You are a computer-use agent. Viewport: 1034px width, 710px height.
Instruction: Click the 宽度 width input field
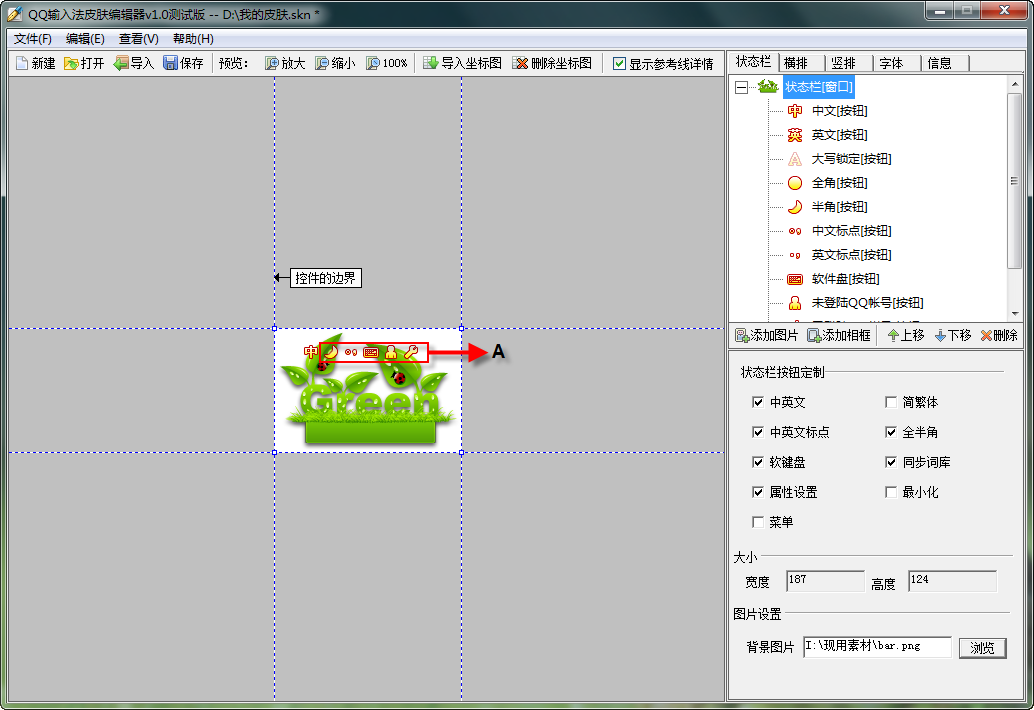click(825, 581)
